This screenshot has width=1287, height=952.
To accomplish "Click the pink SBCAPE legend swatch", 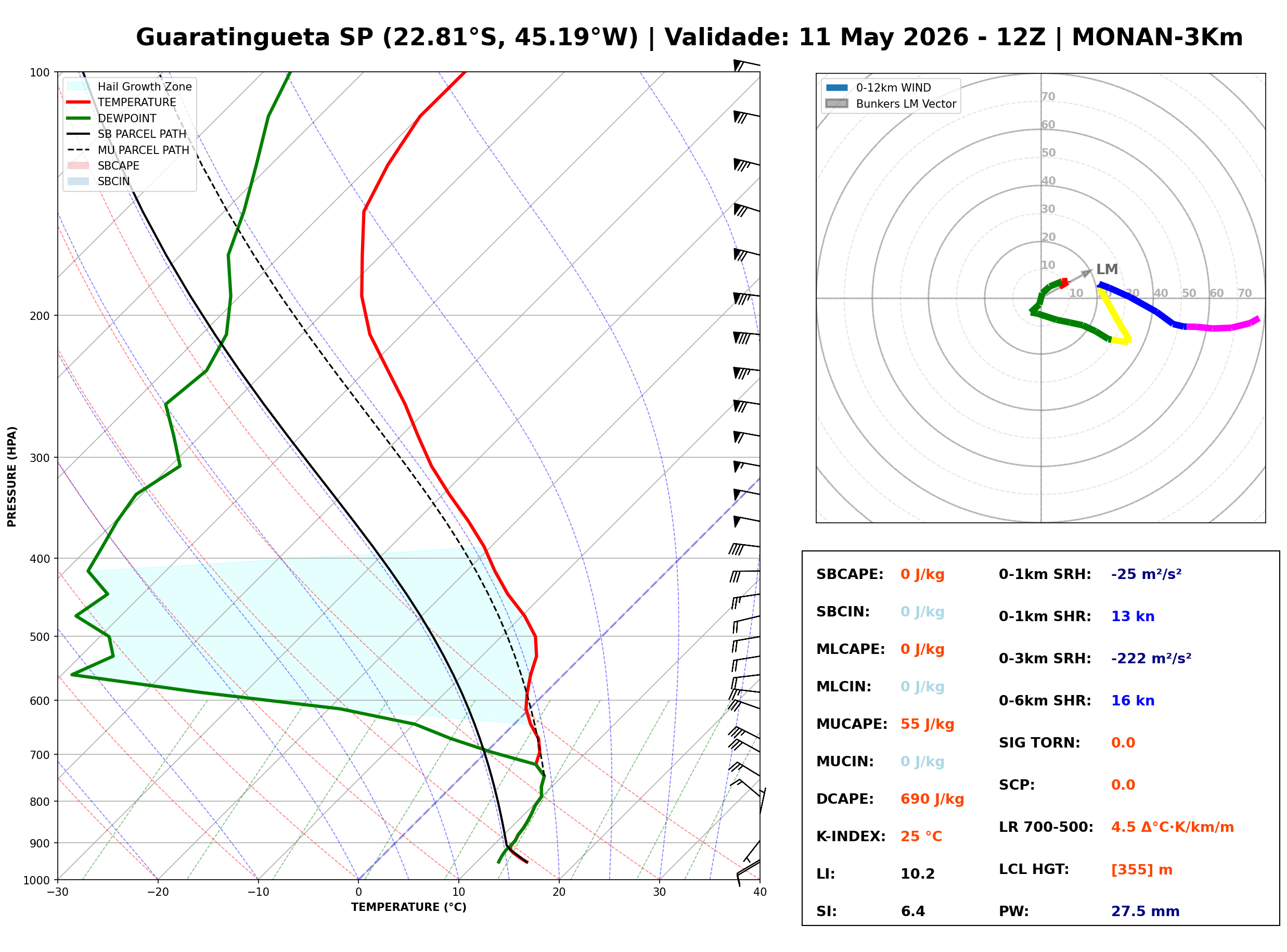I will point(79,165).
